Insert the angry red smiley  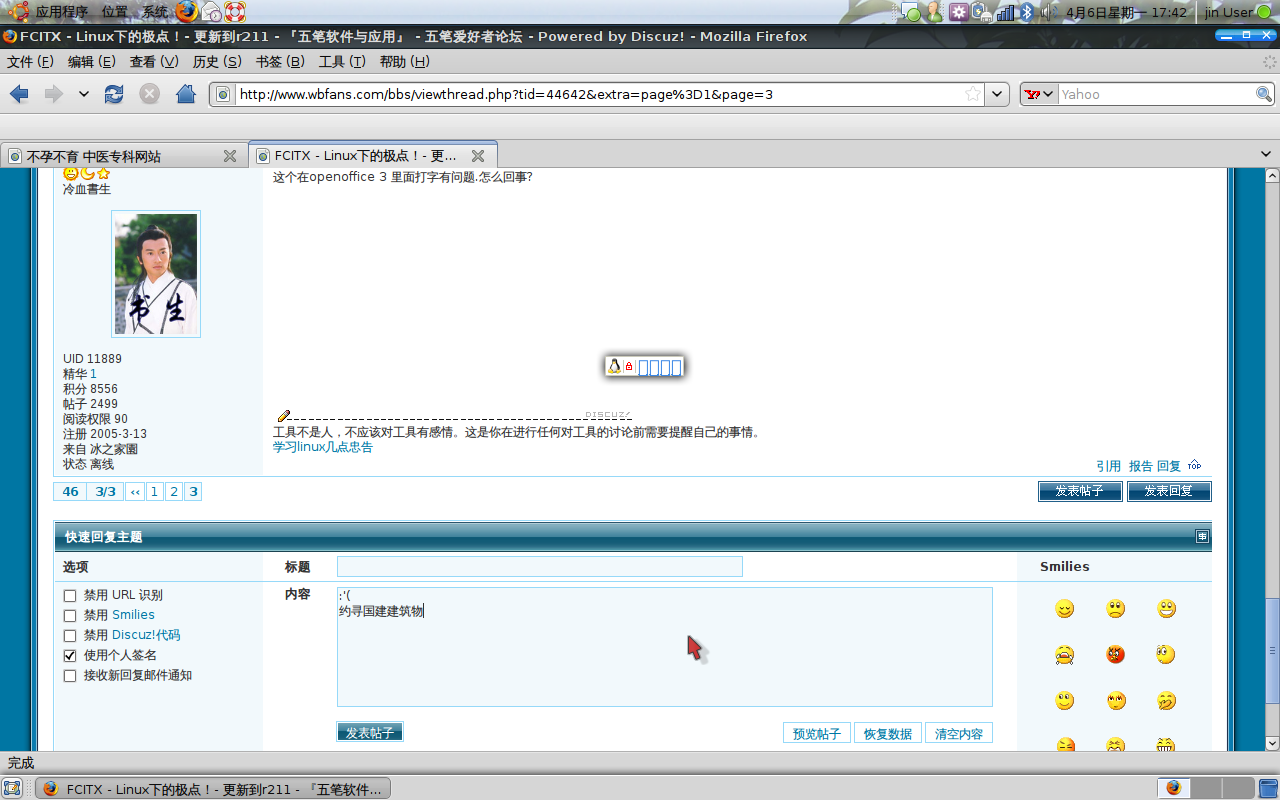click(x=1116, y=655)
